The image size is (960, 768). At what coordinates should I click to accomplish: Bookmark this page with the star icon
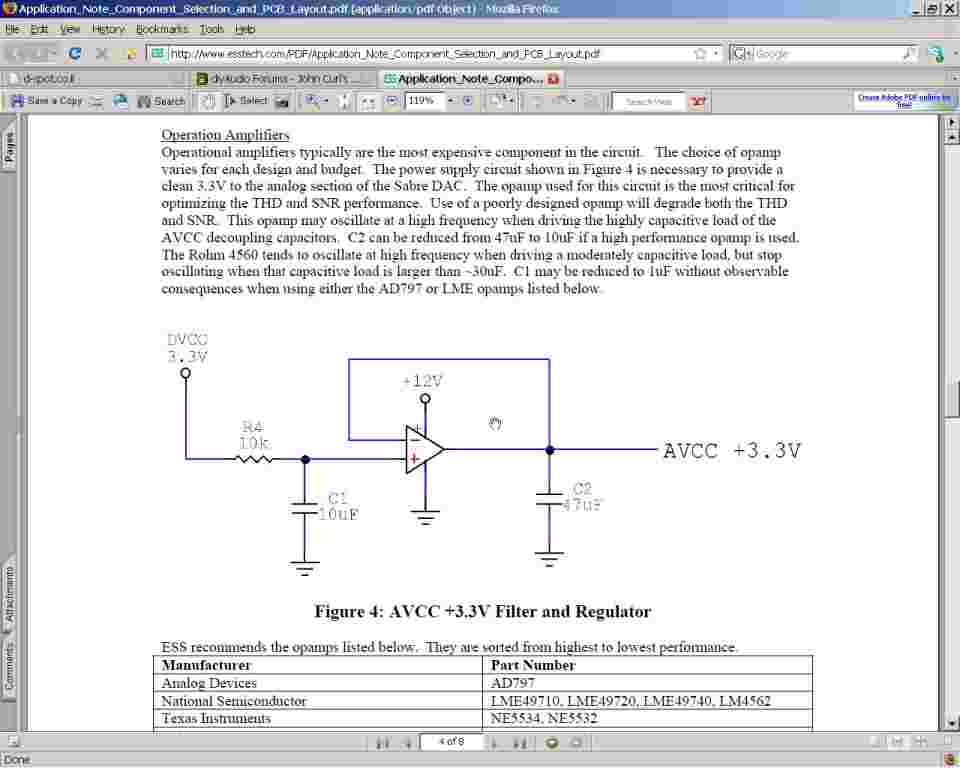700,54
